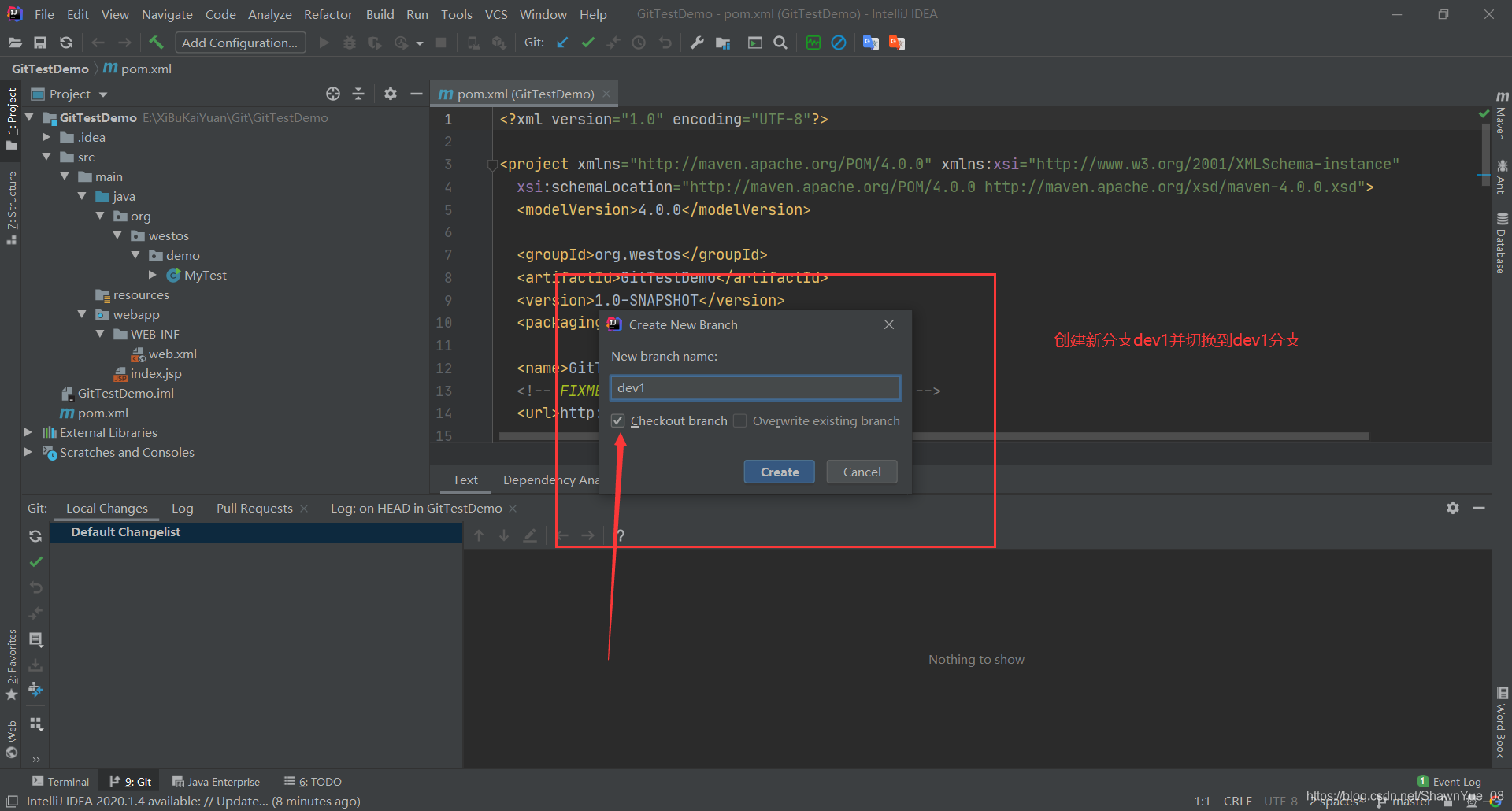Open the 6: TODO tool window
The width and height of the screenshot is (1512, 811).
point(313,781)
